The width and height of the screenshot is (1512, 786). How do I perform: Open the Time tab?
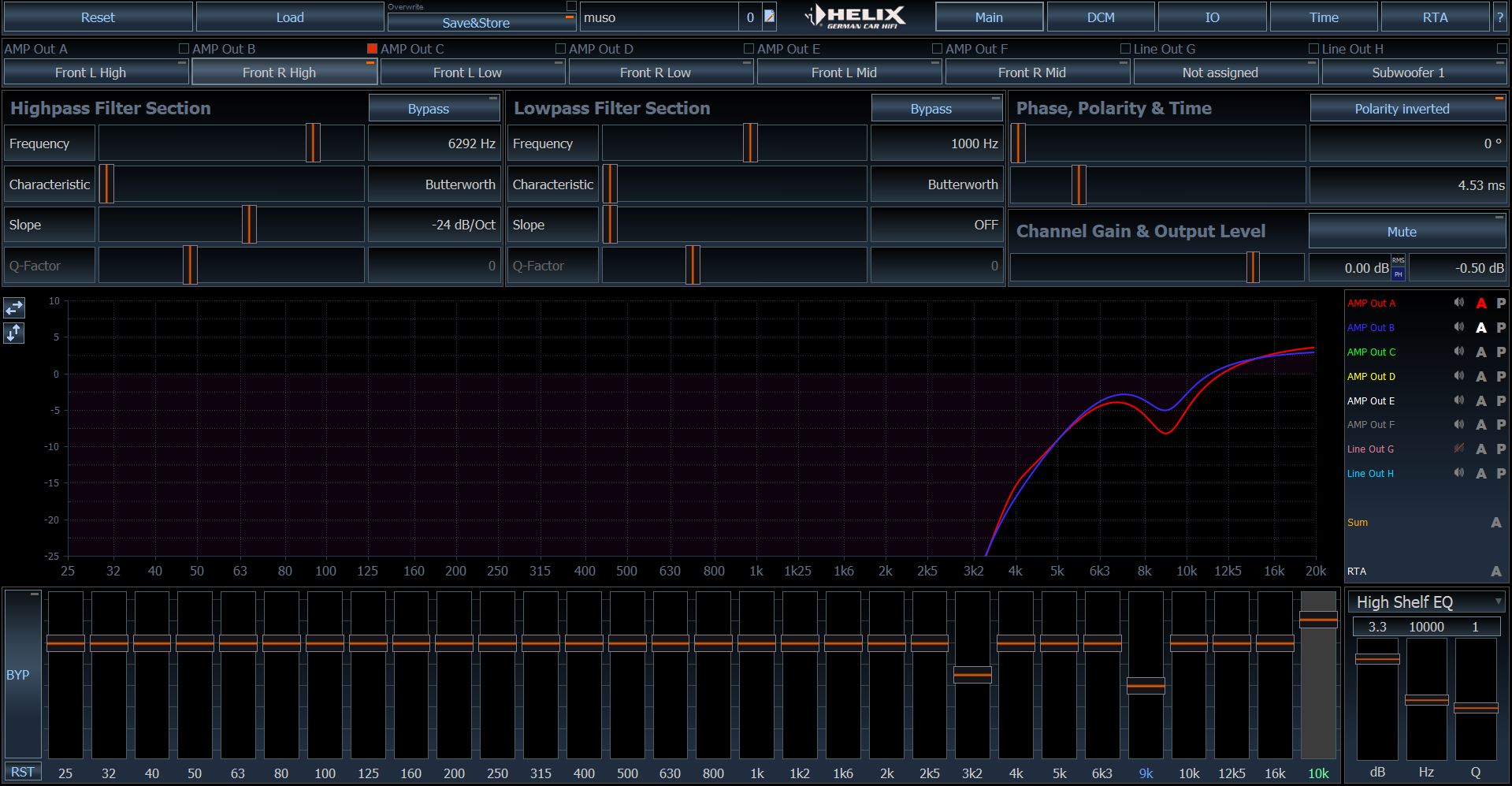[1324, 17]
